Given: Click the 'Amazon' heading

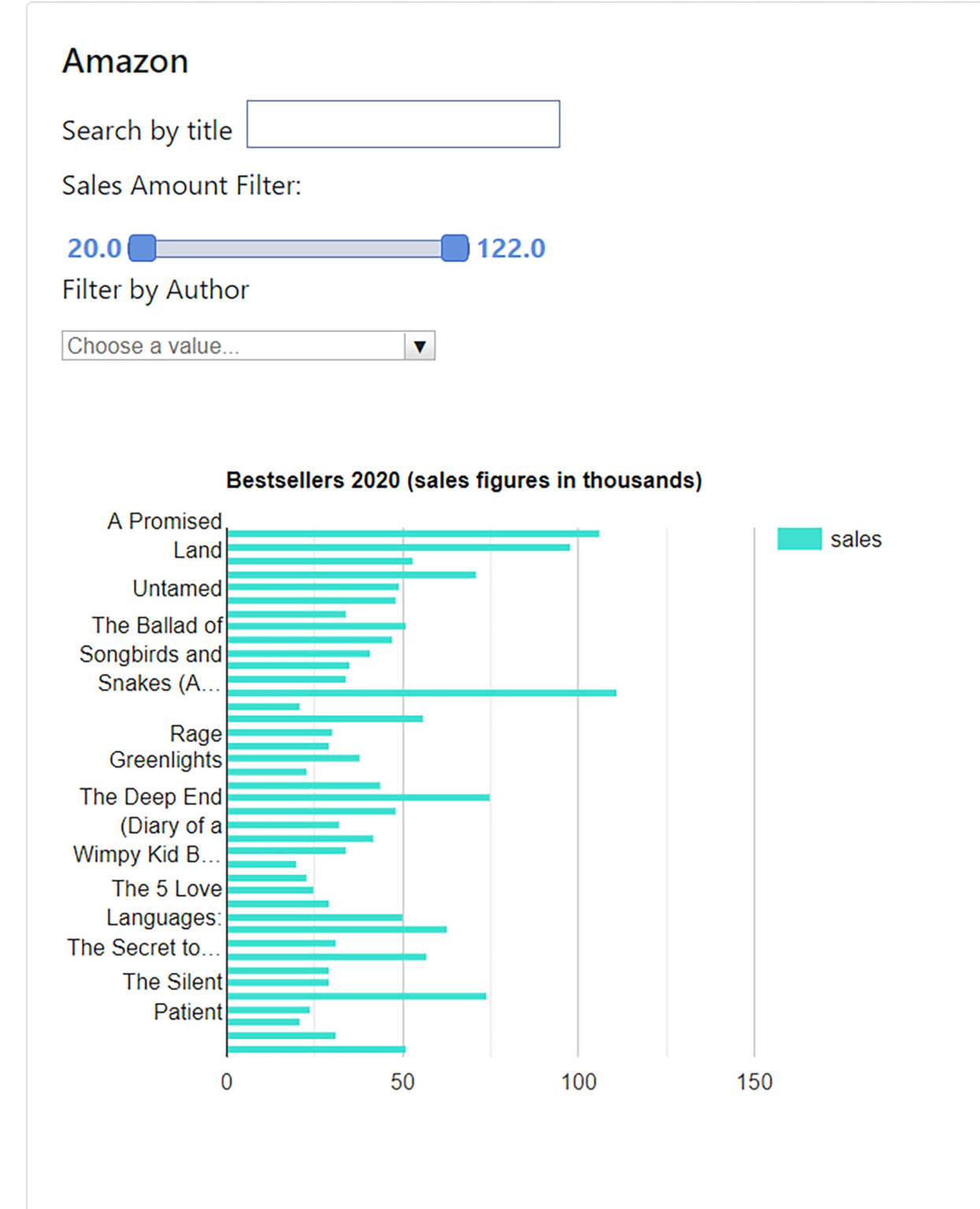Looking at the screenshot, I should pos(125,61).
